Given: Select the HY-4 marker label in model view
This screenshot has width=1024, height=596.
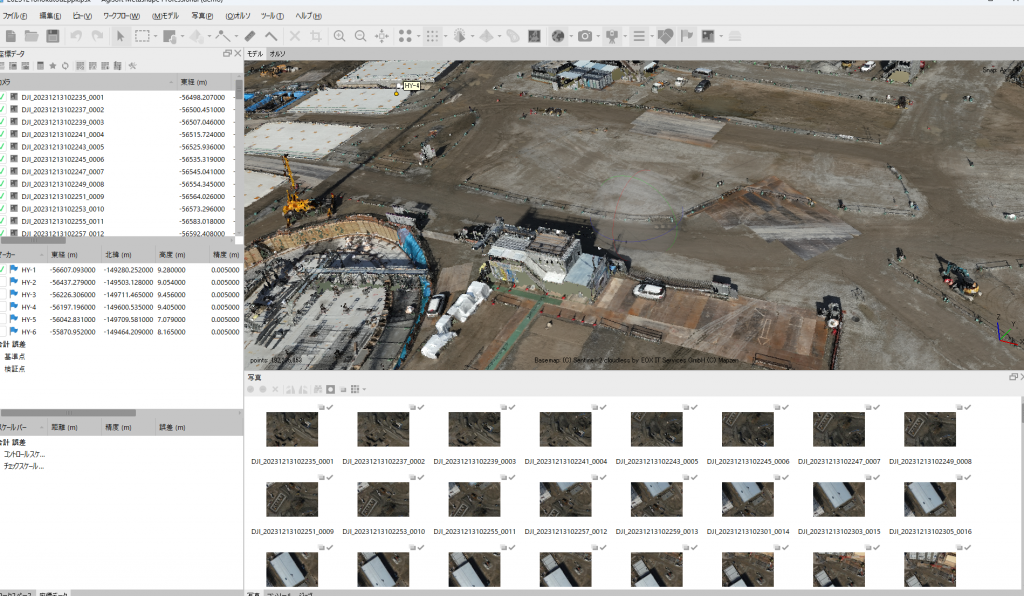Looking at the screenshot, I should pos(411,86).
